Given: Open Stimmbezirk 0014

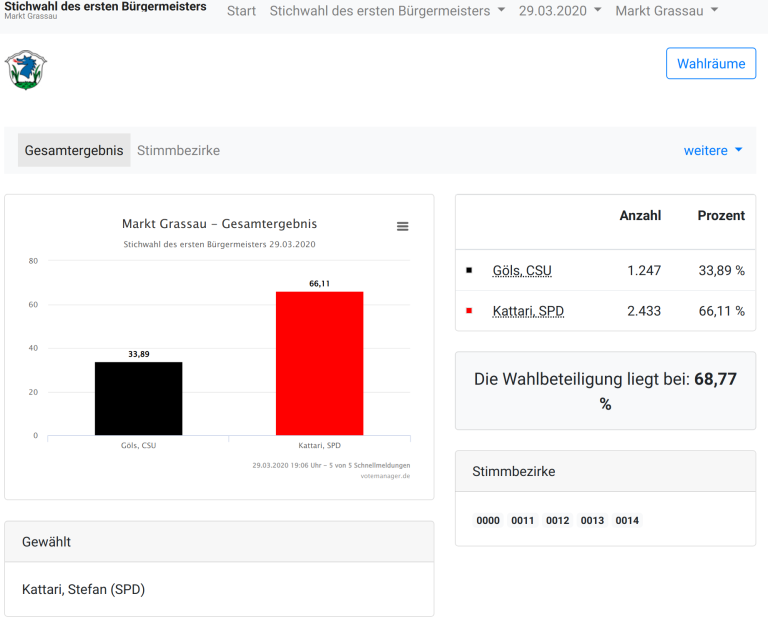Looking at the screenshot, I should pos(627,521).
